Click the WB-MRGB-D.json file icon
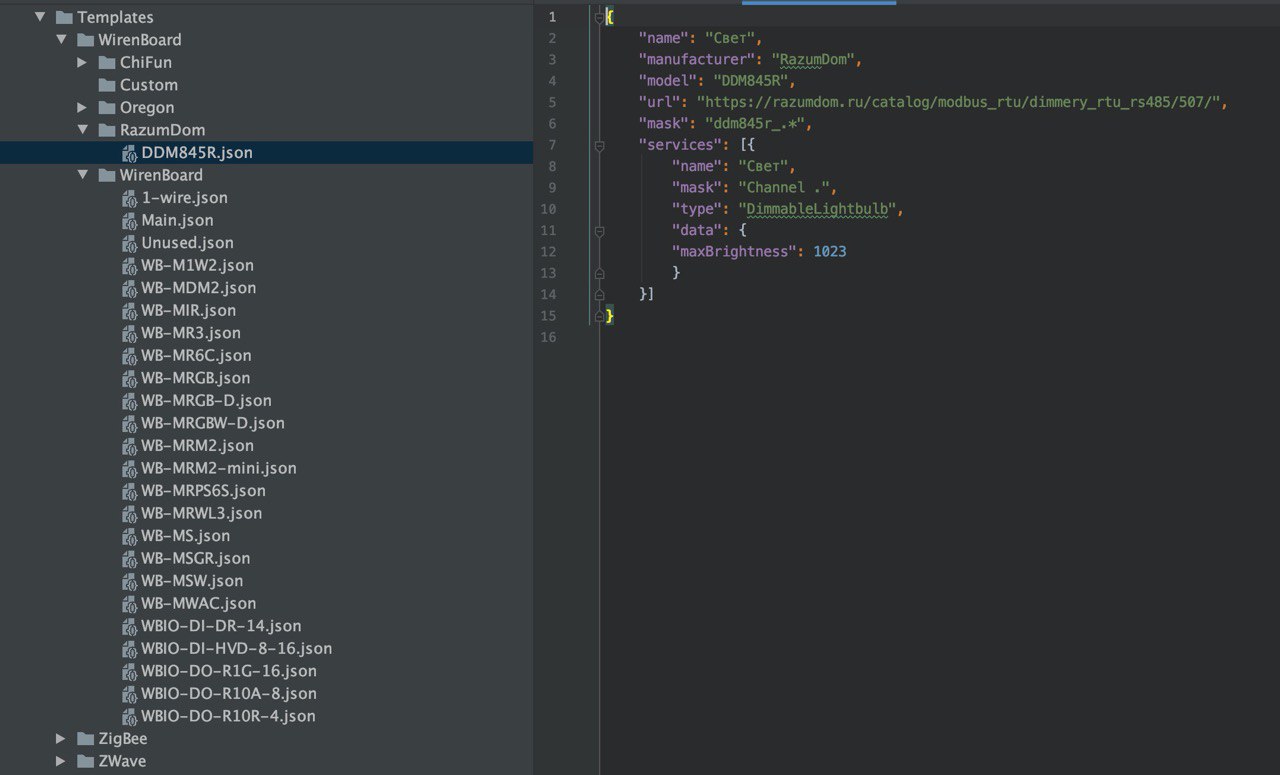The image size is (1280, 775). pos(129,400)
